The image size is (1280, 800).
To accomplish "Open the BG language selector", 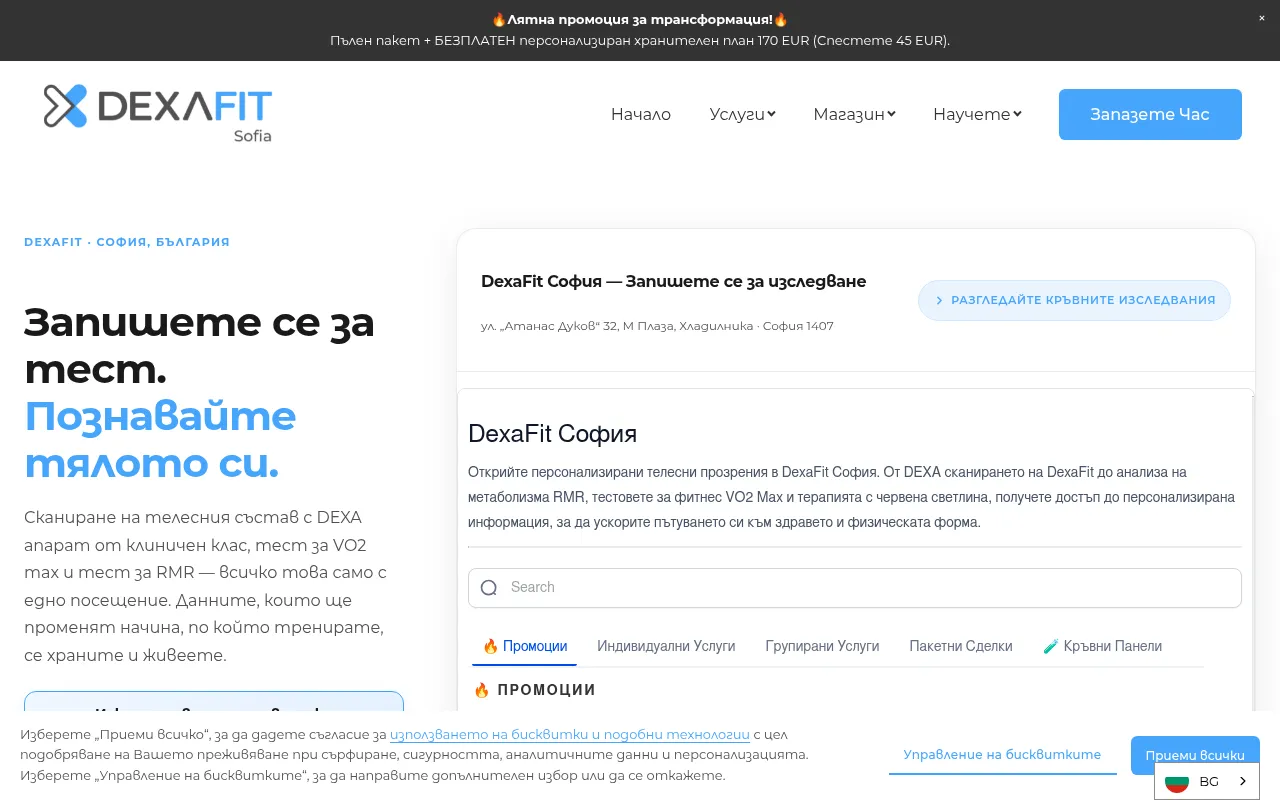I will (1207, 781).
